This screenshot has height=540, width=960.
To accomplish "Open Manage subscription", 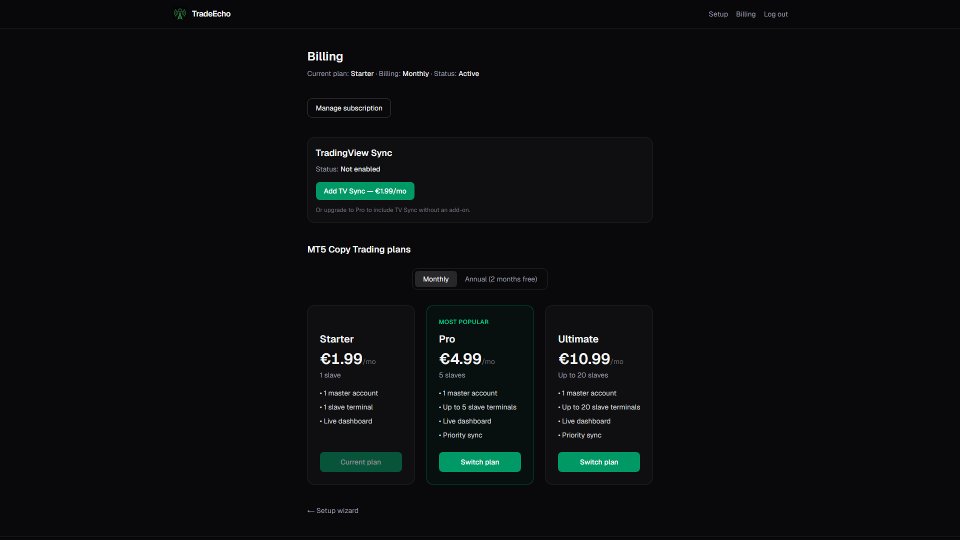I will 349,108.
